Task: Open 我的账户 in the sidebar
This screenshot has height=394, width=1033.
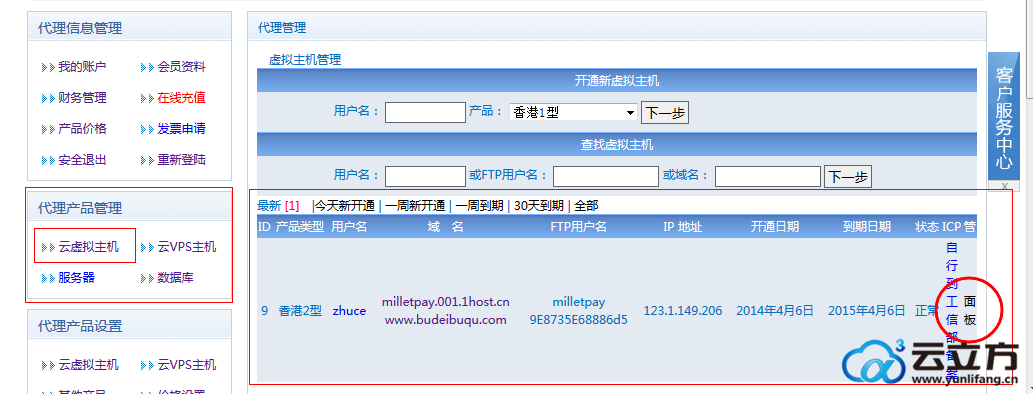Action: (82, 67)
